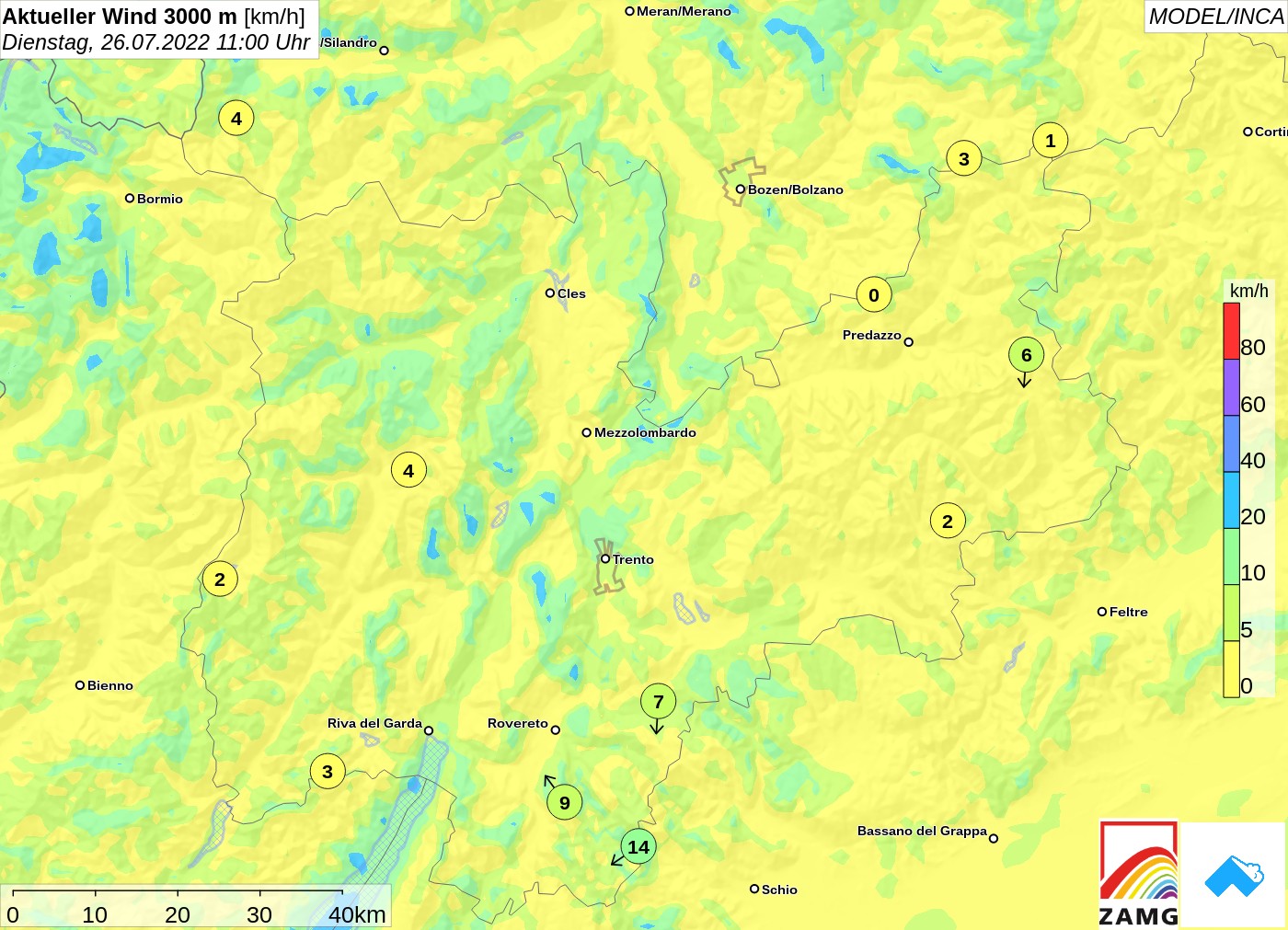This screenshot has width=1288, height=930.
Task: Click the ZAMG rainbow logo
Action: [1139, 874]
